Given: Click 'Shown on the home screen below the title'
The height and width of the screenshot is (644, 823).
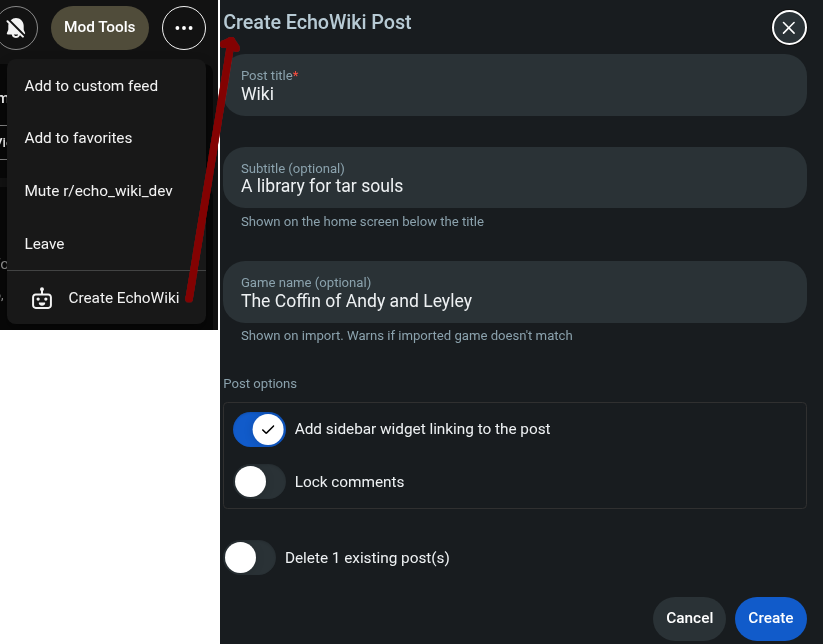Looking at the screenshot, I should pos(362,221).
